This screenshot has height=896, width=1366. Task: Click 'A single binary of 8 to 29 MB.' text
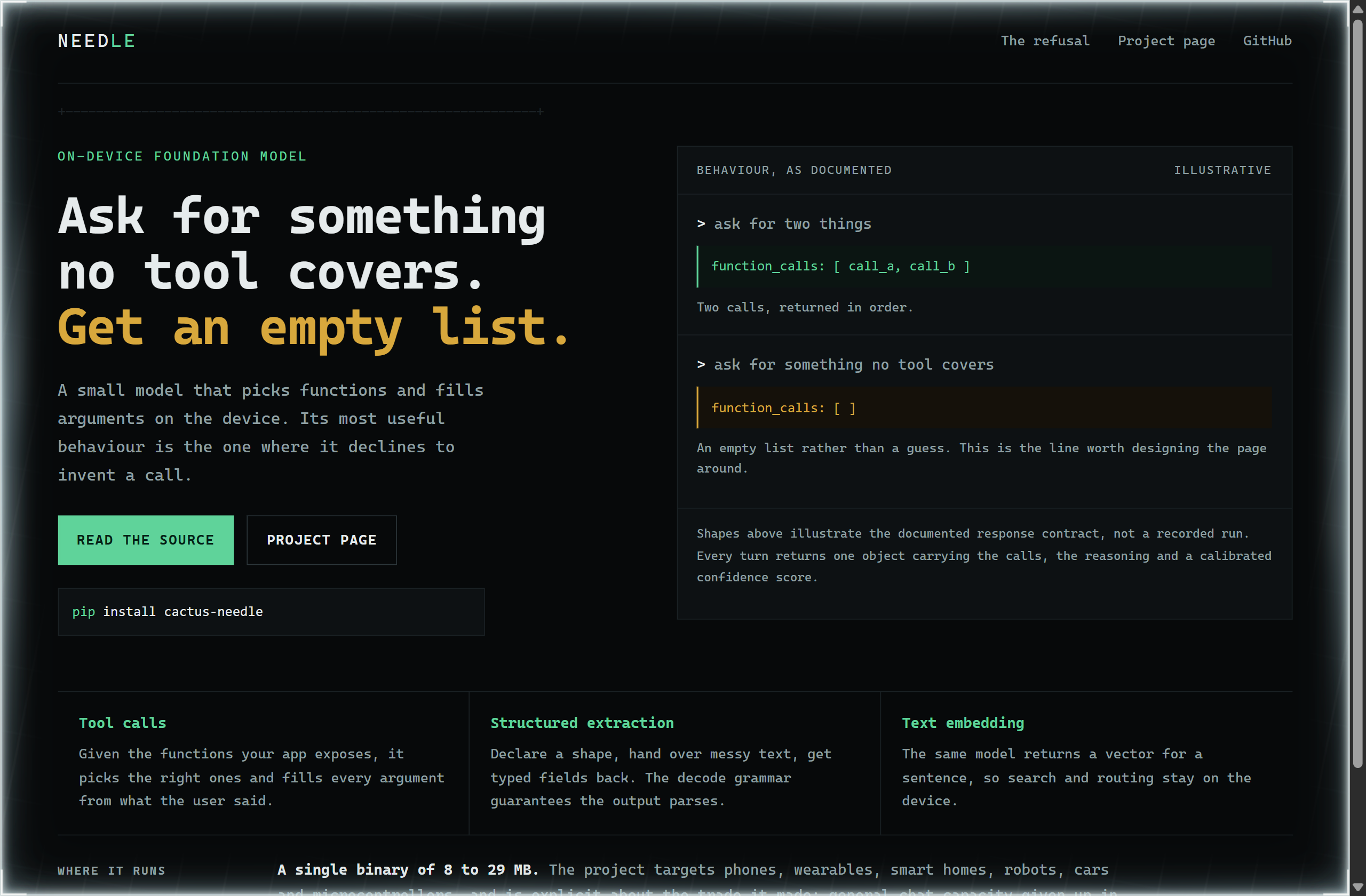pos(408,870)
